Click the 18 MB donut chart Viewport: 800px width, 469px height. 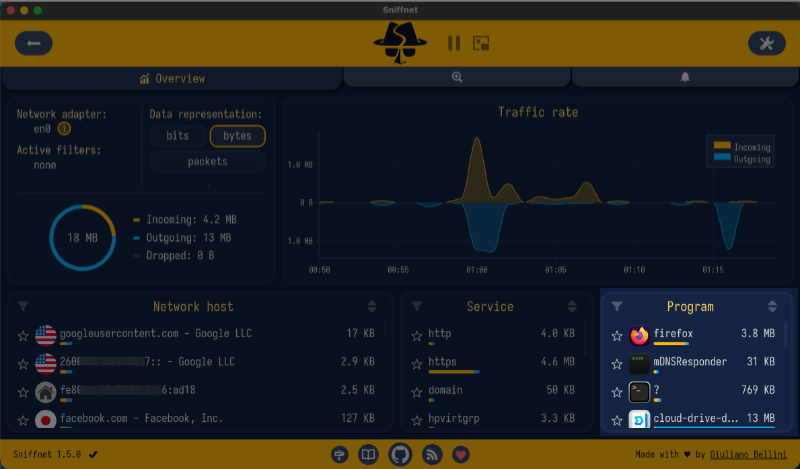(83, 237)
